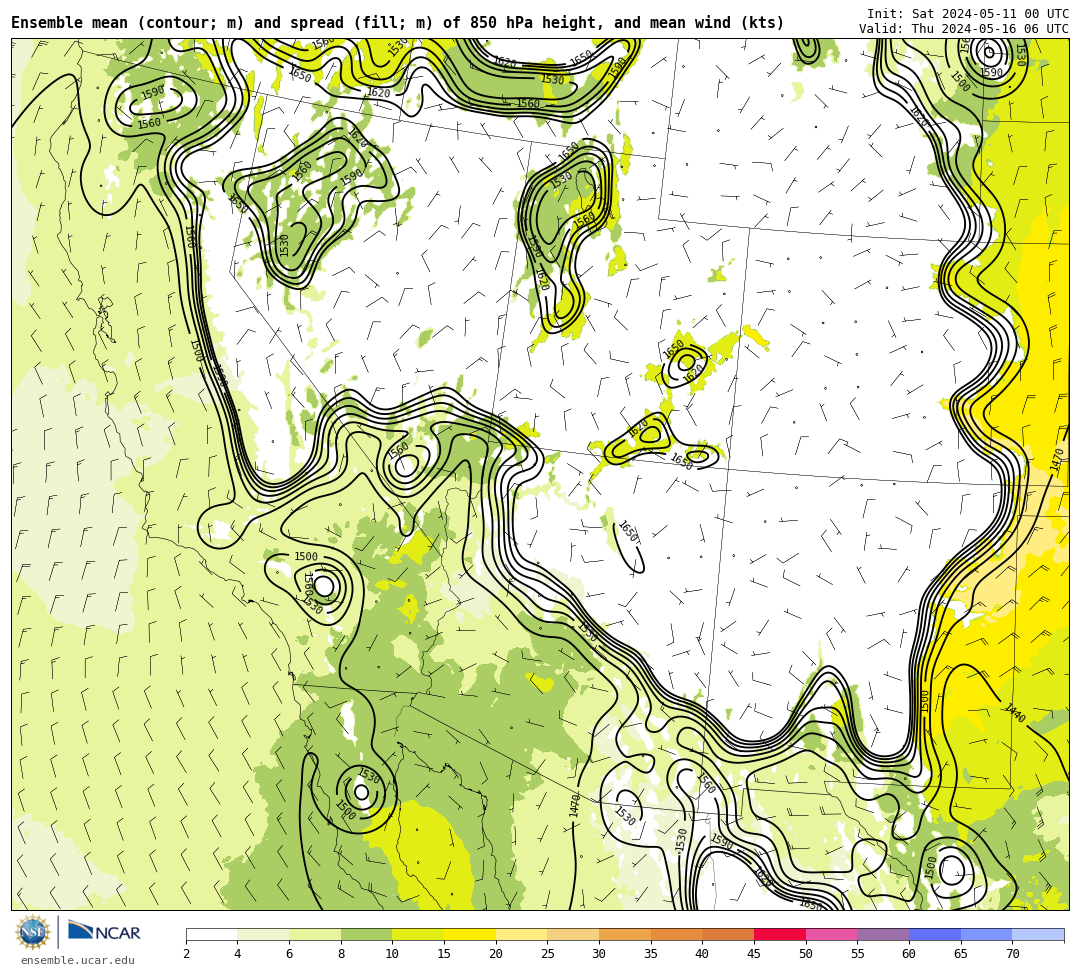Pick the yellow-green 10–15 colorbar swatch
The width and height of the screenshot is (1080, 973).
(x=418, y=935)
